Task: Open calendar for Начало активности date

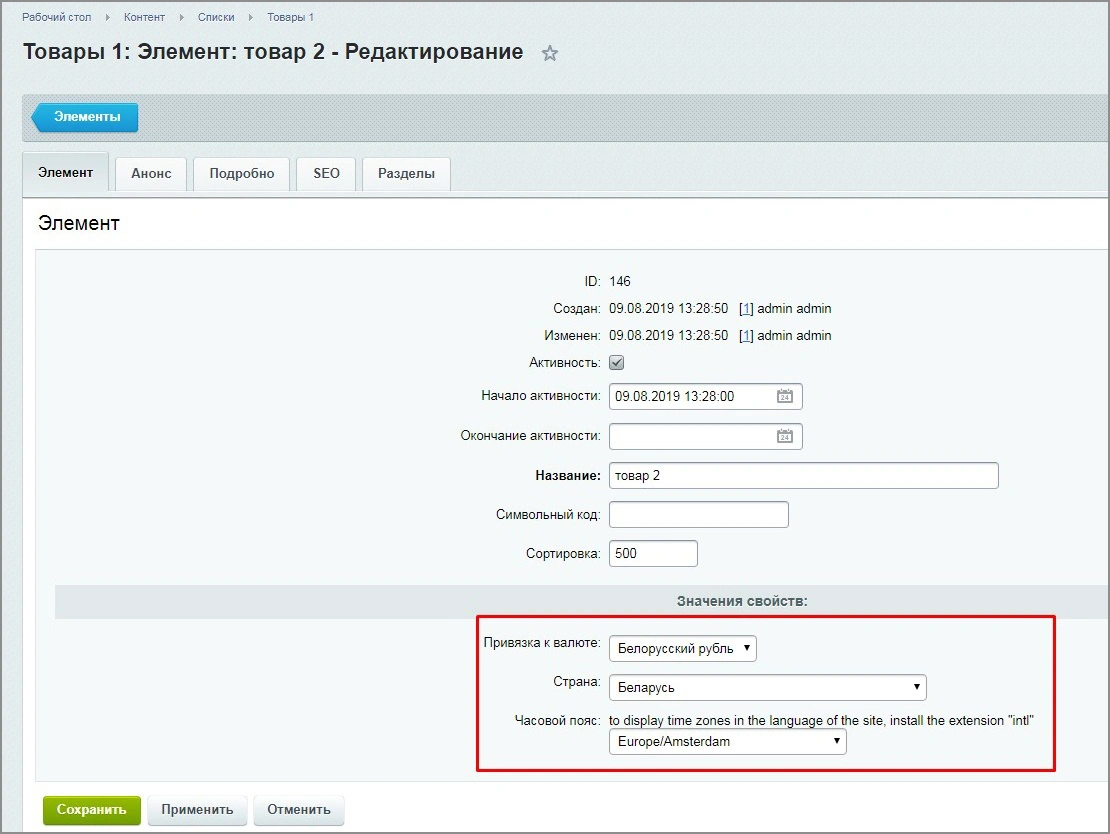Action: pyautogui.click(x=784, y=396)
